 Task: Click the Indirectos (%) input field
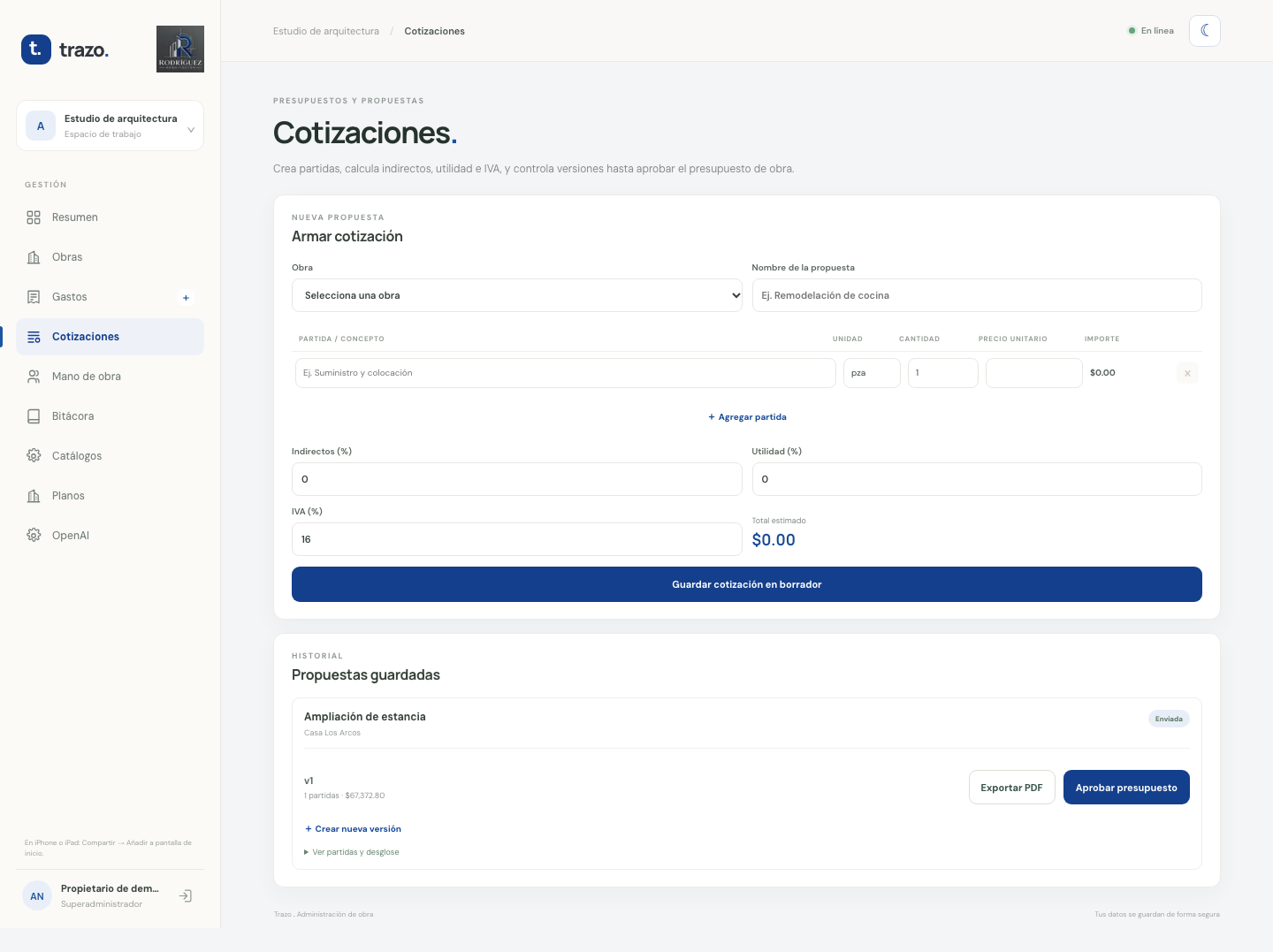point(517,479)
